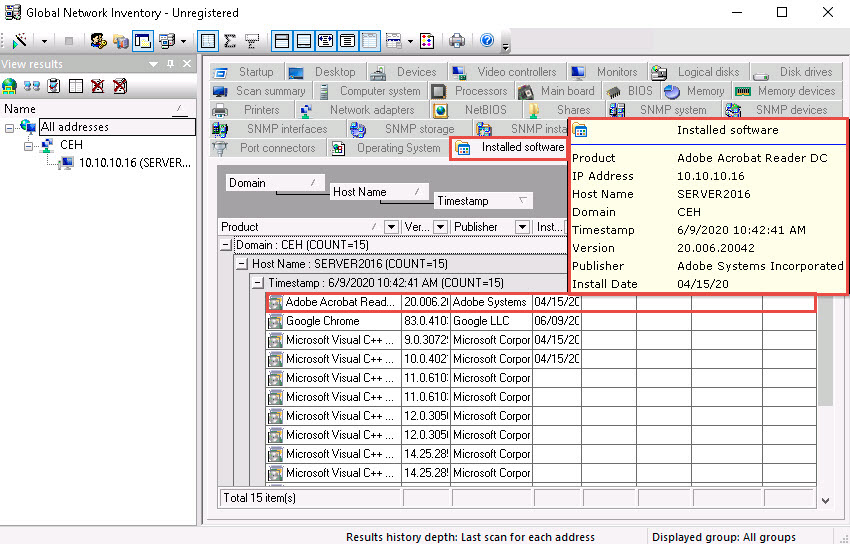The image size is (850, 544).
Task: Open the Network adapters tab
Action: click(x=362, y=110)
